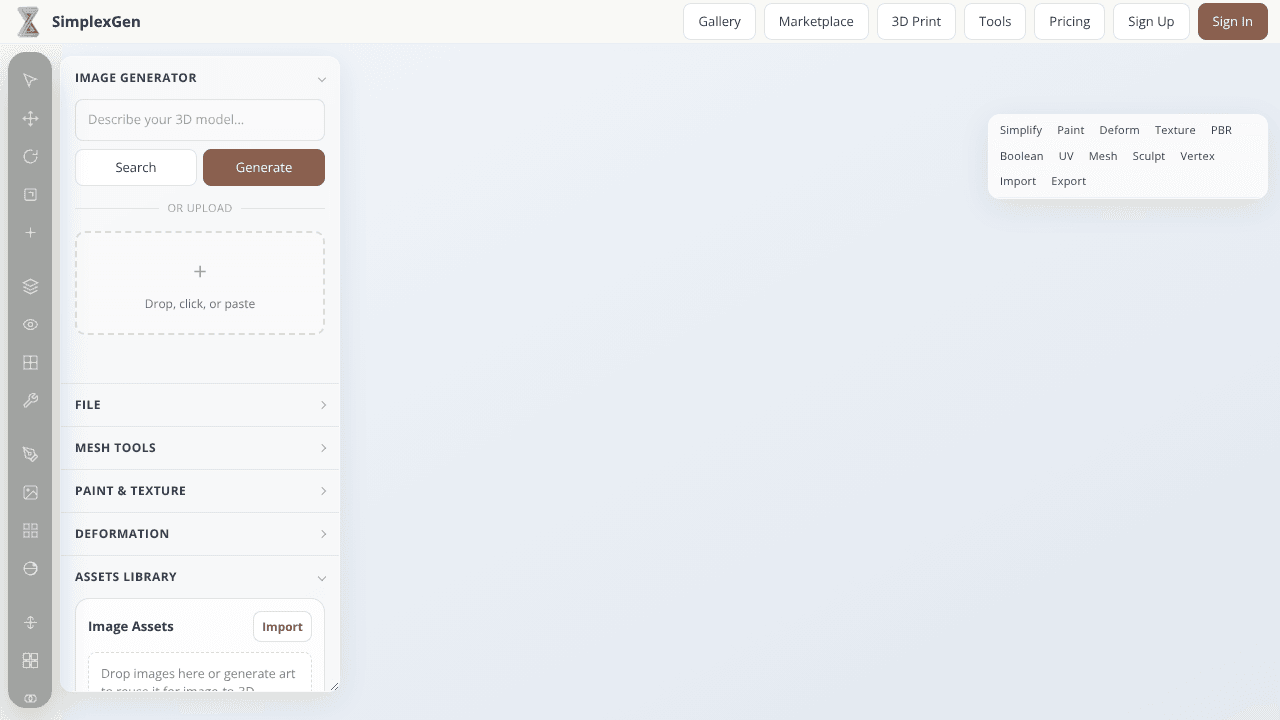
Task: Click Import in floating tool panel
Action: [1018, 181]
